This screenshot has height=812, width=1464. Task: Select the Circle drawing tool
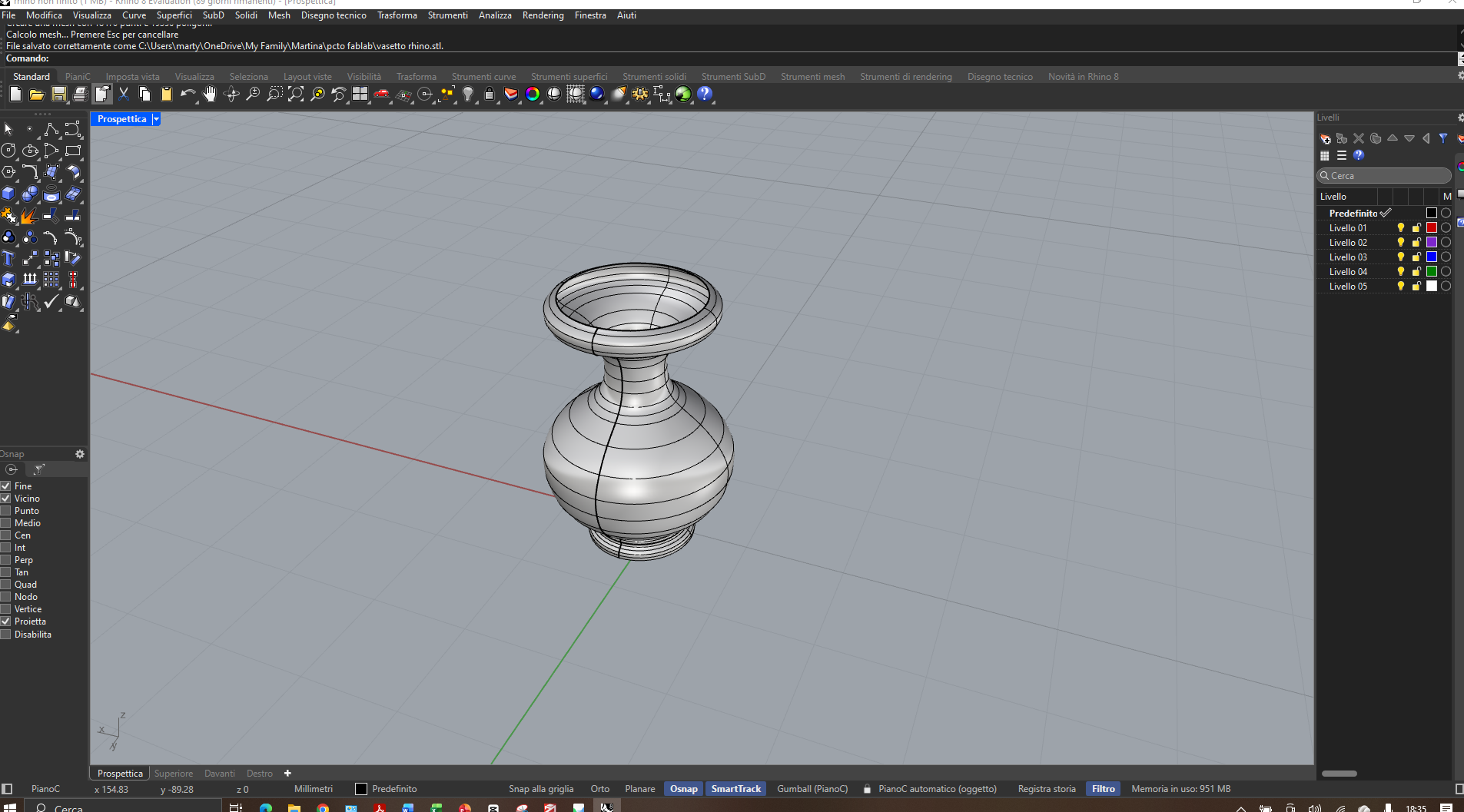[8, 151]
